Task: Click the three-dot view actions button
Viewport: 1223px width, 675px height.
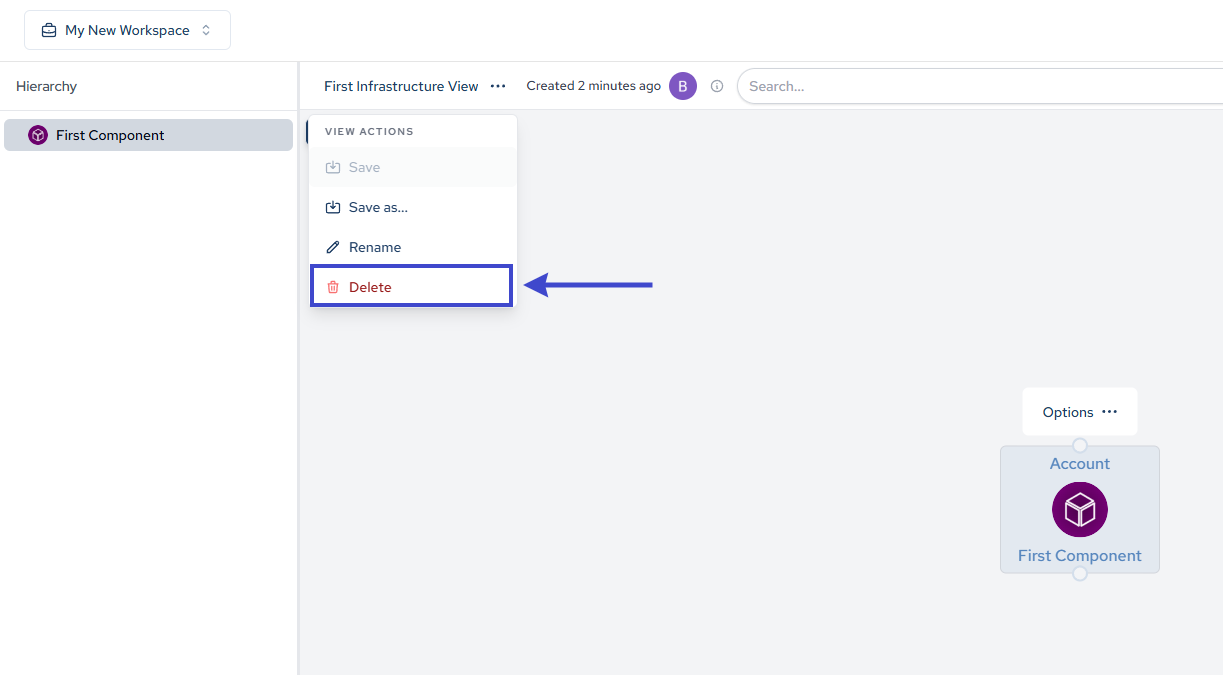Action: (498, 86)
